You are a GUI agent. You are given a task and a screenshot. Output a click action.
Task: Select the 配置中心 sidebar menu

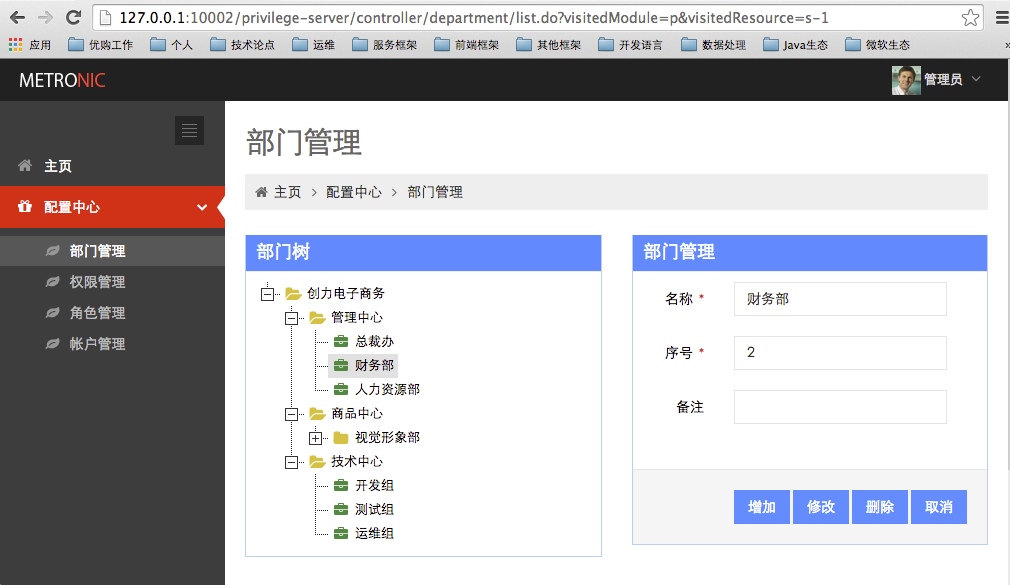click(112, 207)
